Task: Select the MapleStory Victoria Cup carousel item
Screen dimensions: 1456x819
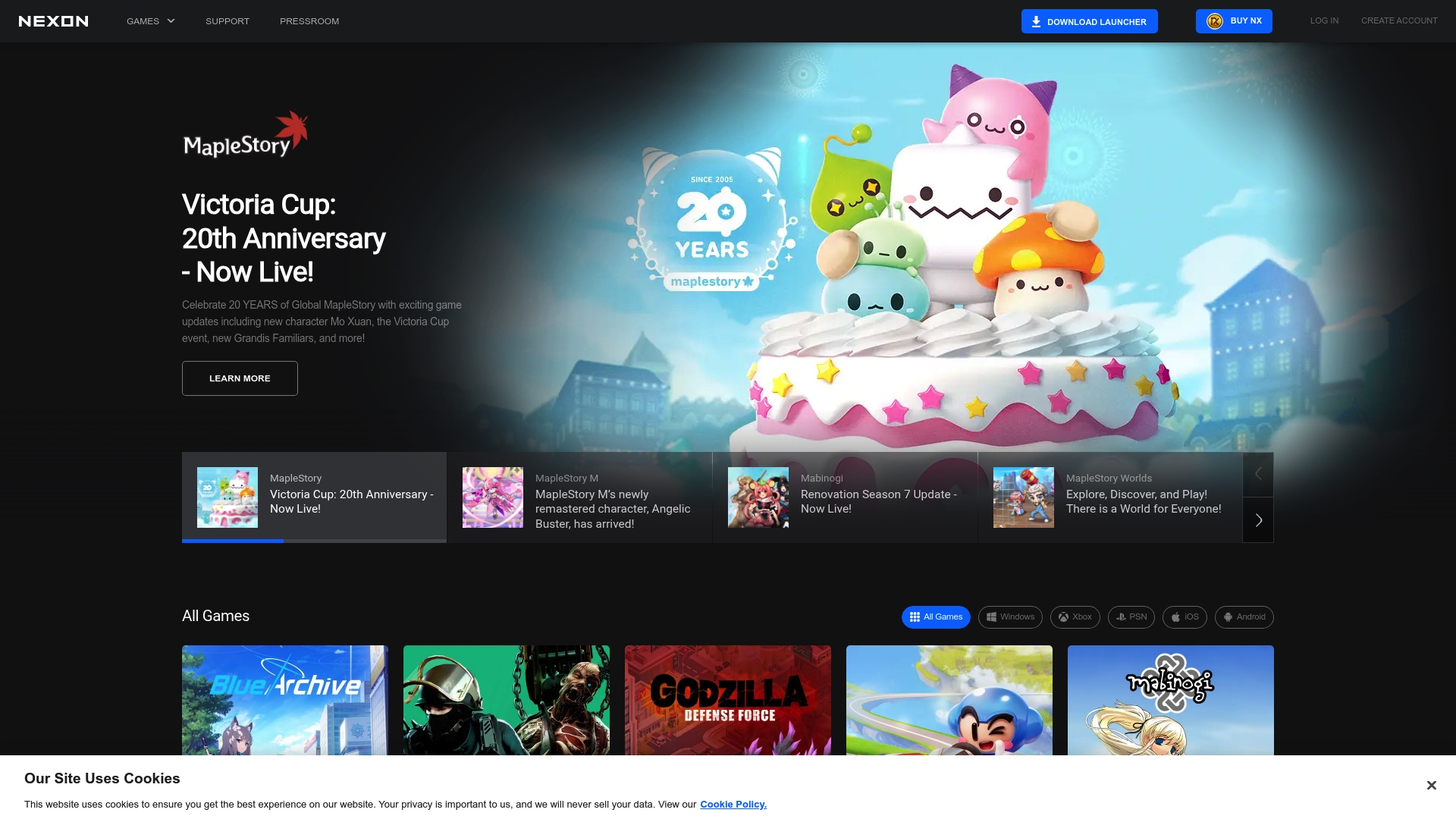Action: (x=314, y=497)
